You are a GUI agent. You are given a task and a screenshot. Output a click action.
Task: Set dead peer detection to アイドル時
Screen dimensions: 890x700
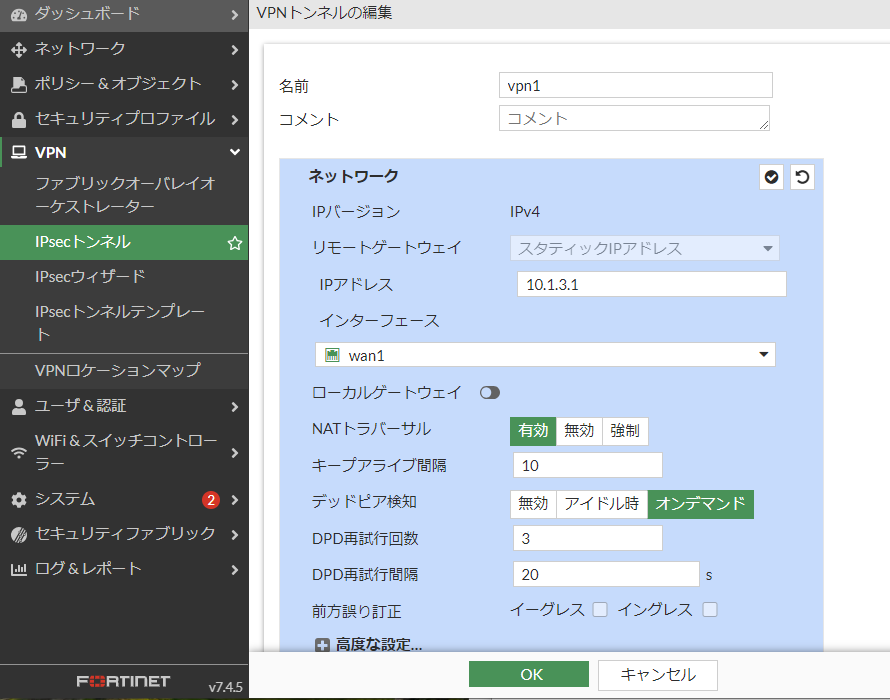click(602, 504)
